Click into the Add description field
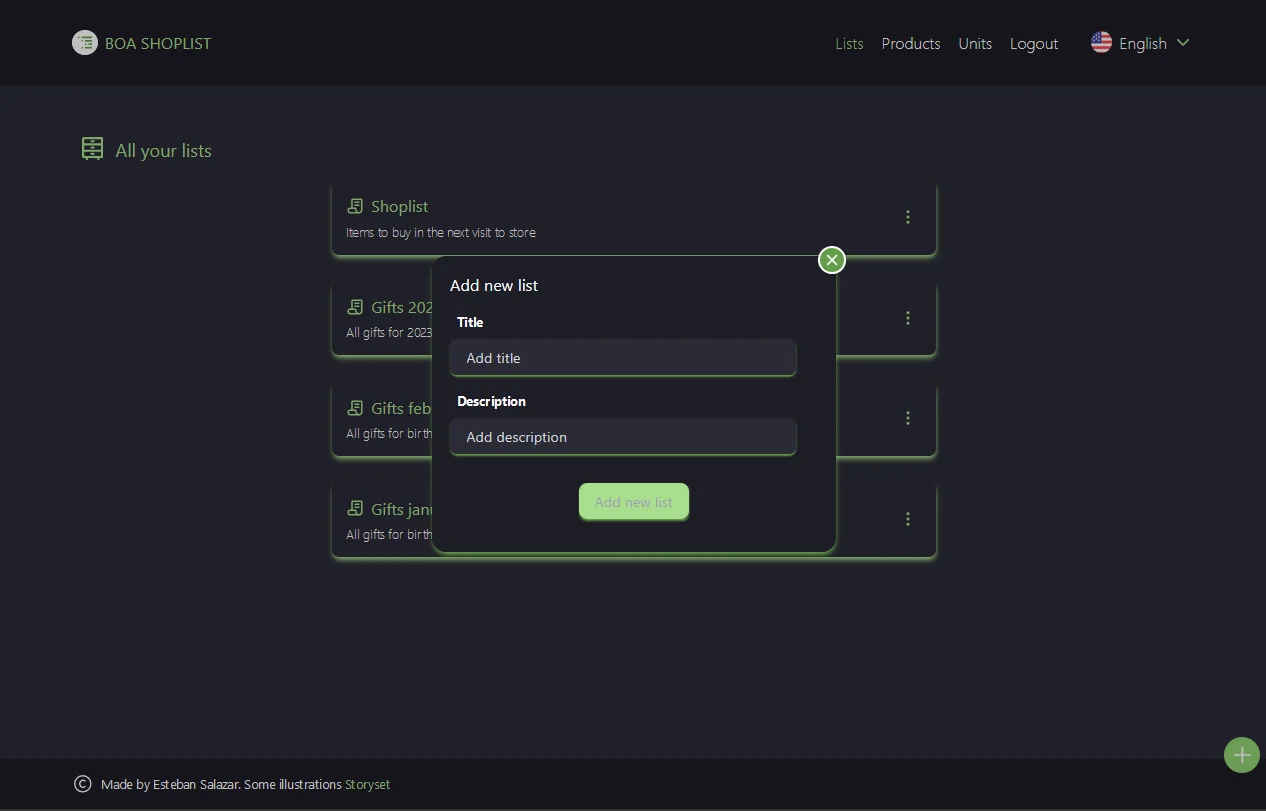The image size is (1266, 811). (622, 437)
